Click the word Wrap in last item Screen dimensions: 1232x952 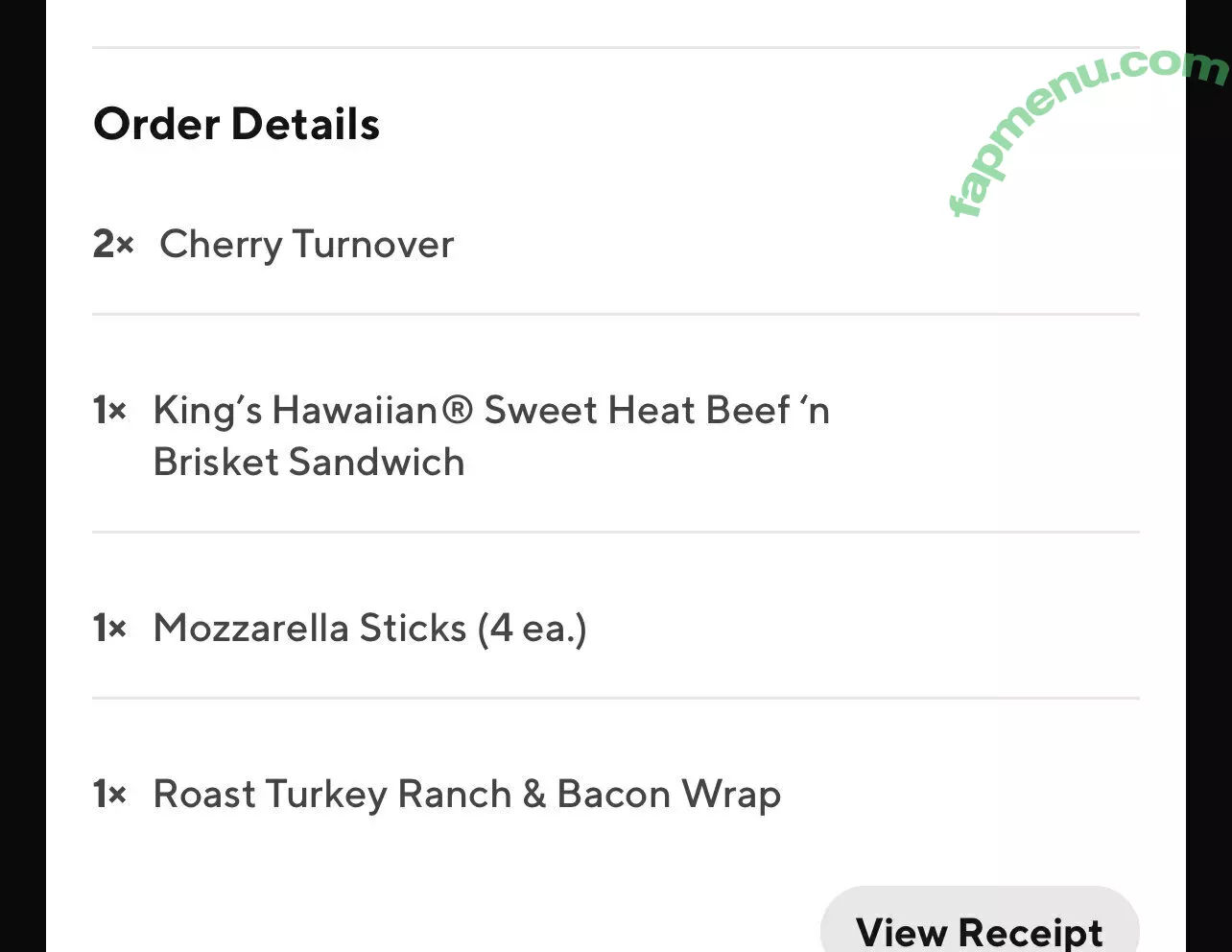(x=731, y=797)
